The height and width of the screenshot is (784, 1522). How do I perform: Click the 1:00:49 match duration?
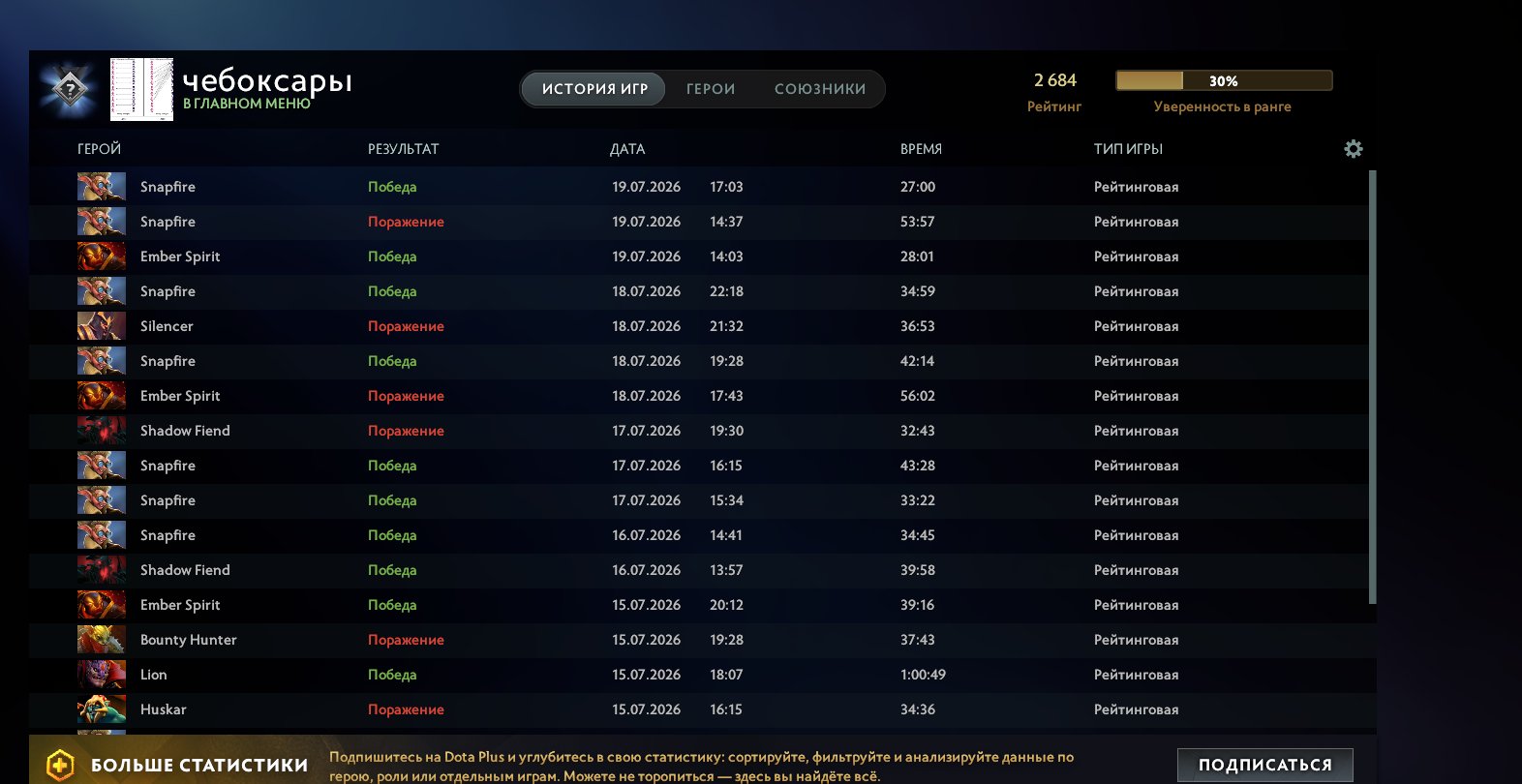coord(923,675)
